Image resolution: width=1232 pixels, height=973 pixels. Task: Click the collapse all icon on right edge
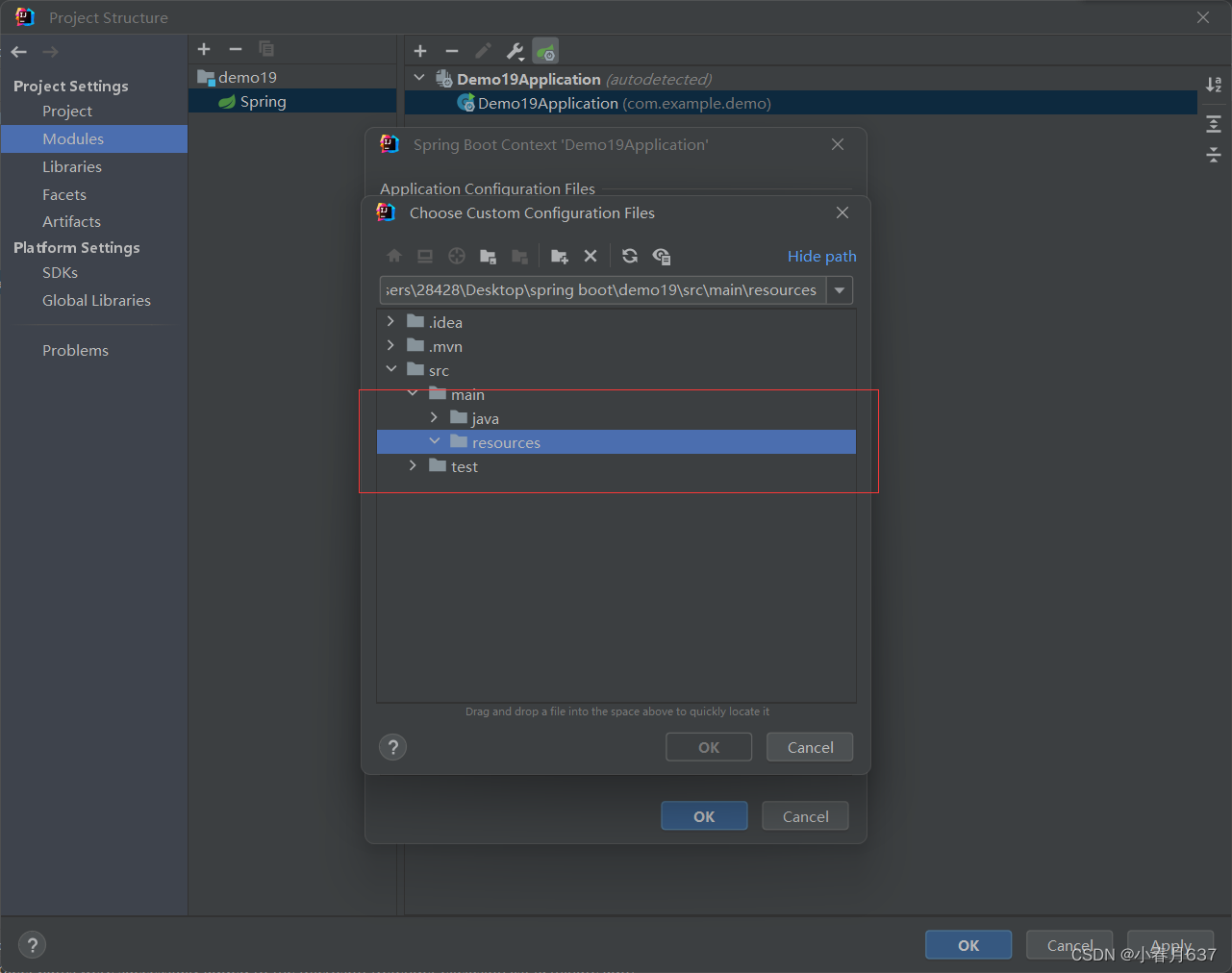1214,155
